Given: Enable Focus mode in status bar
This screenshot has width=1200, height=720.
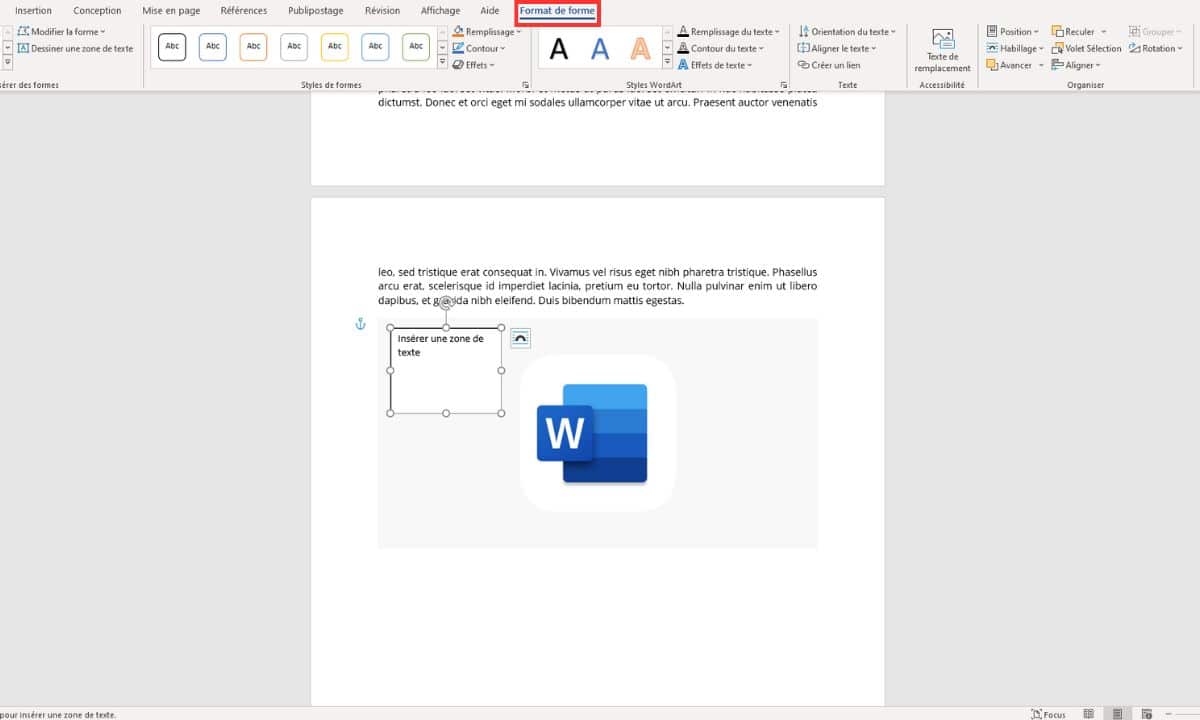Looking at the screenshot, I should click(x=1048, y=714).
